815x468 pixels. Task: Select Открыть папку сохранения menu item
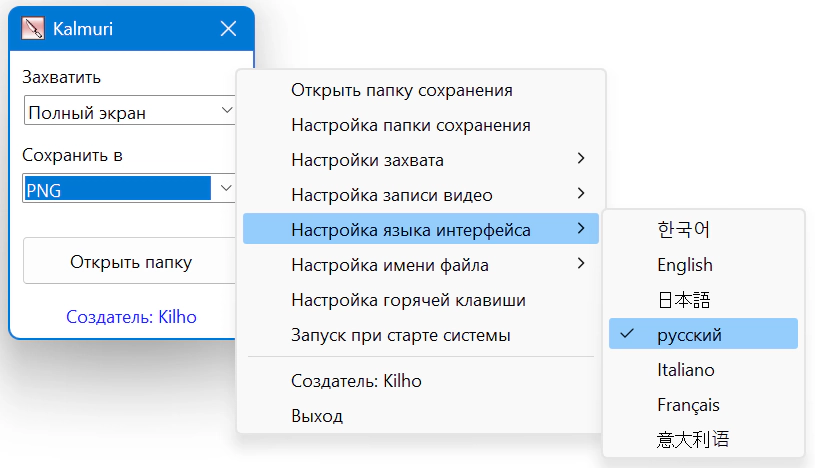tap(401, 90)
